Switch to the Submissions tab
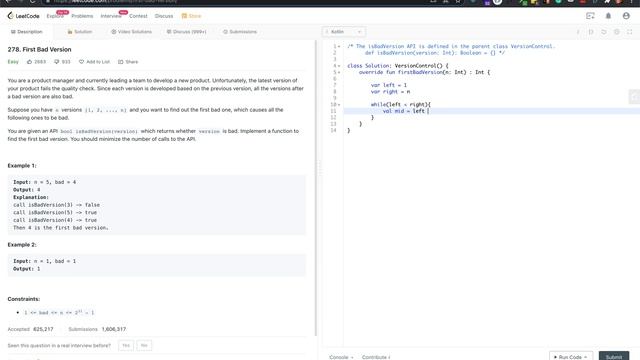 (240, 32)
